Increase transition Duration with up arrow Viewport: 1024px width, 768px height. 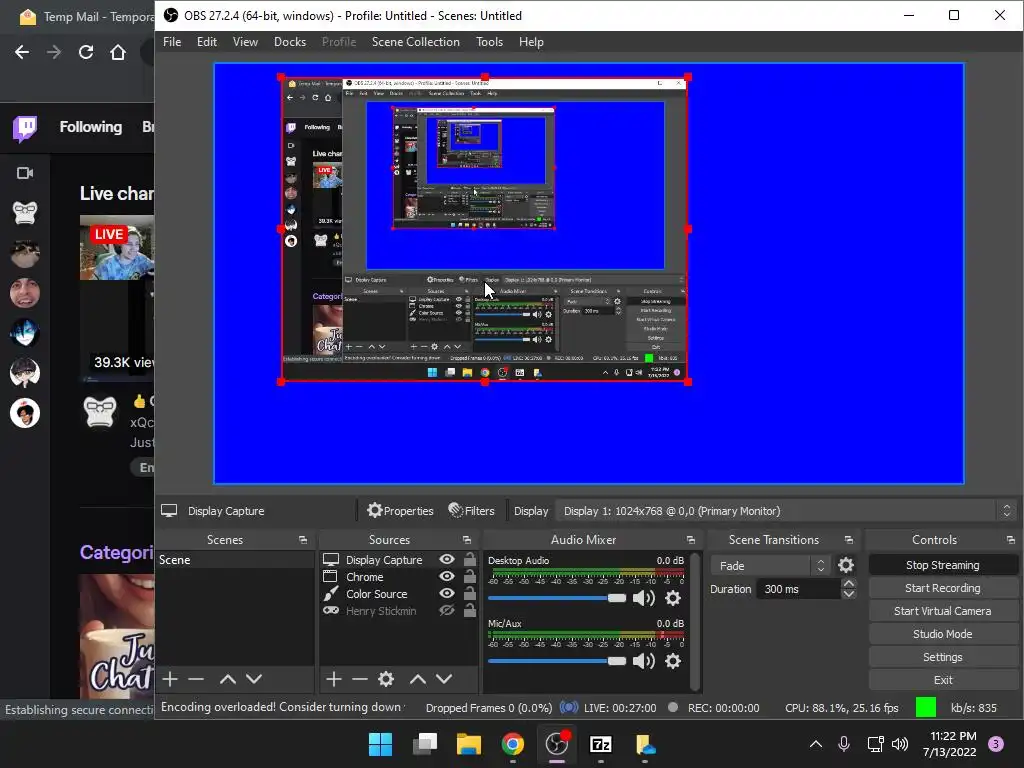(849, 583)
